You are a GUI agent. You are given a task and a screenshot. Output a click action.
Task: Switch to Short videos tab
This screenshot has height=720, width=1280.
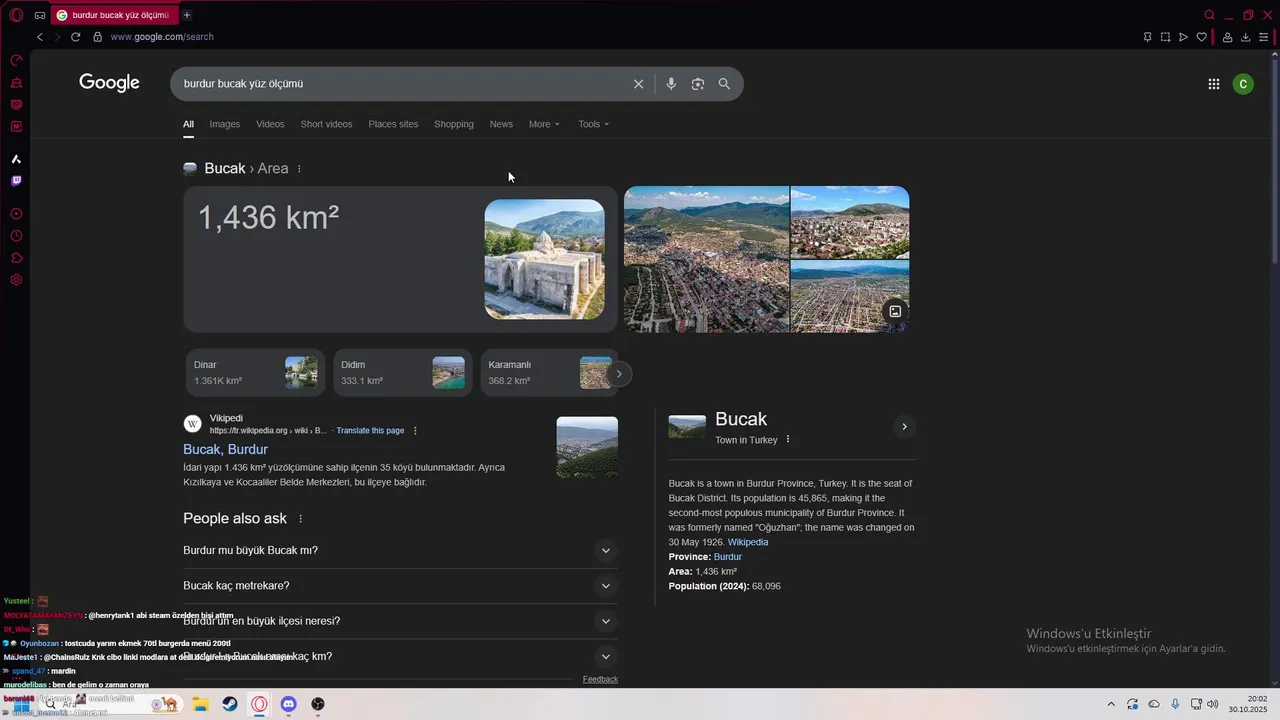click(x=326, y=124)
